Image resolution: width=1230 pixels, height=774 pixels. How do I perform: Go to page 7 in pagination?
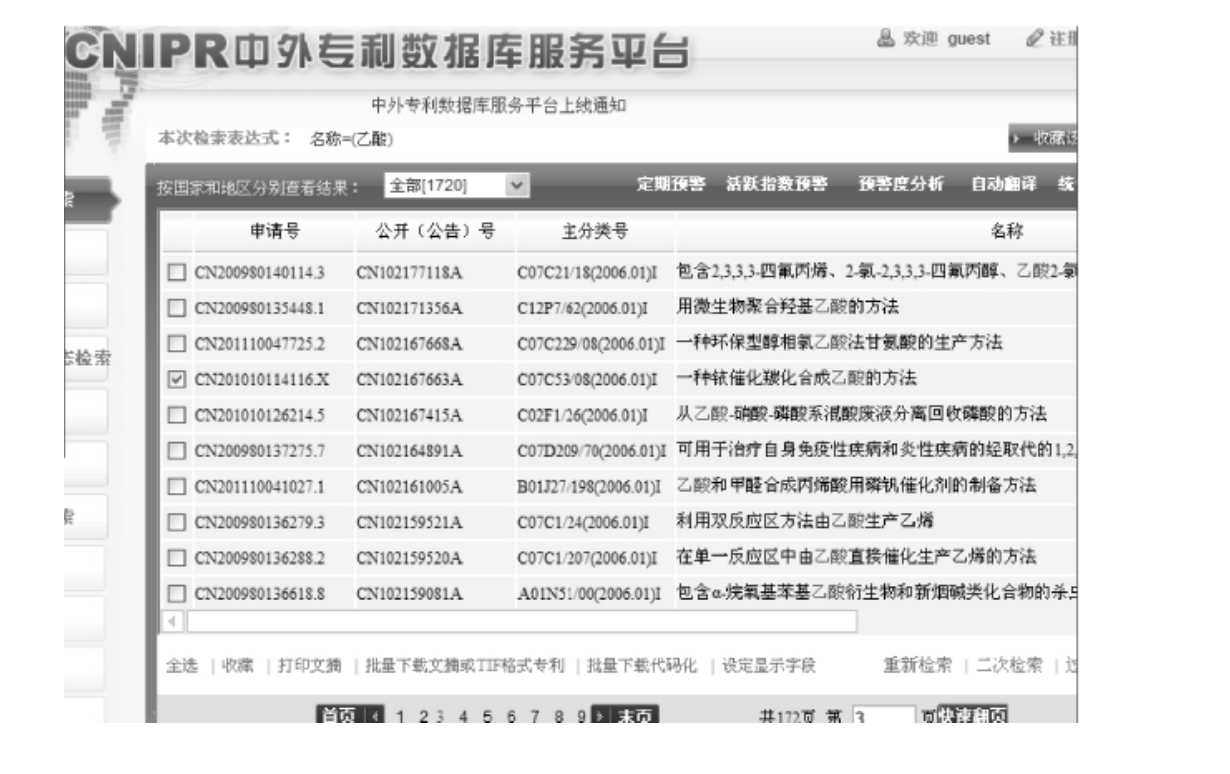click(535, 717)
